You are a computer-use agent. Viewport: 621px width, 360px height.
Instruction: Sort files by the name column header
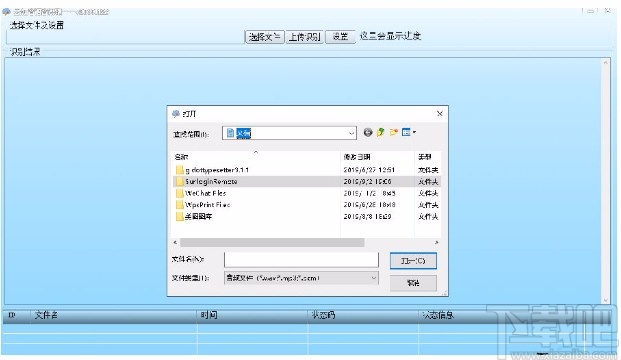(256, 157)
